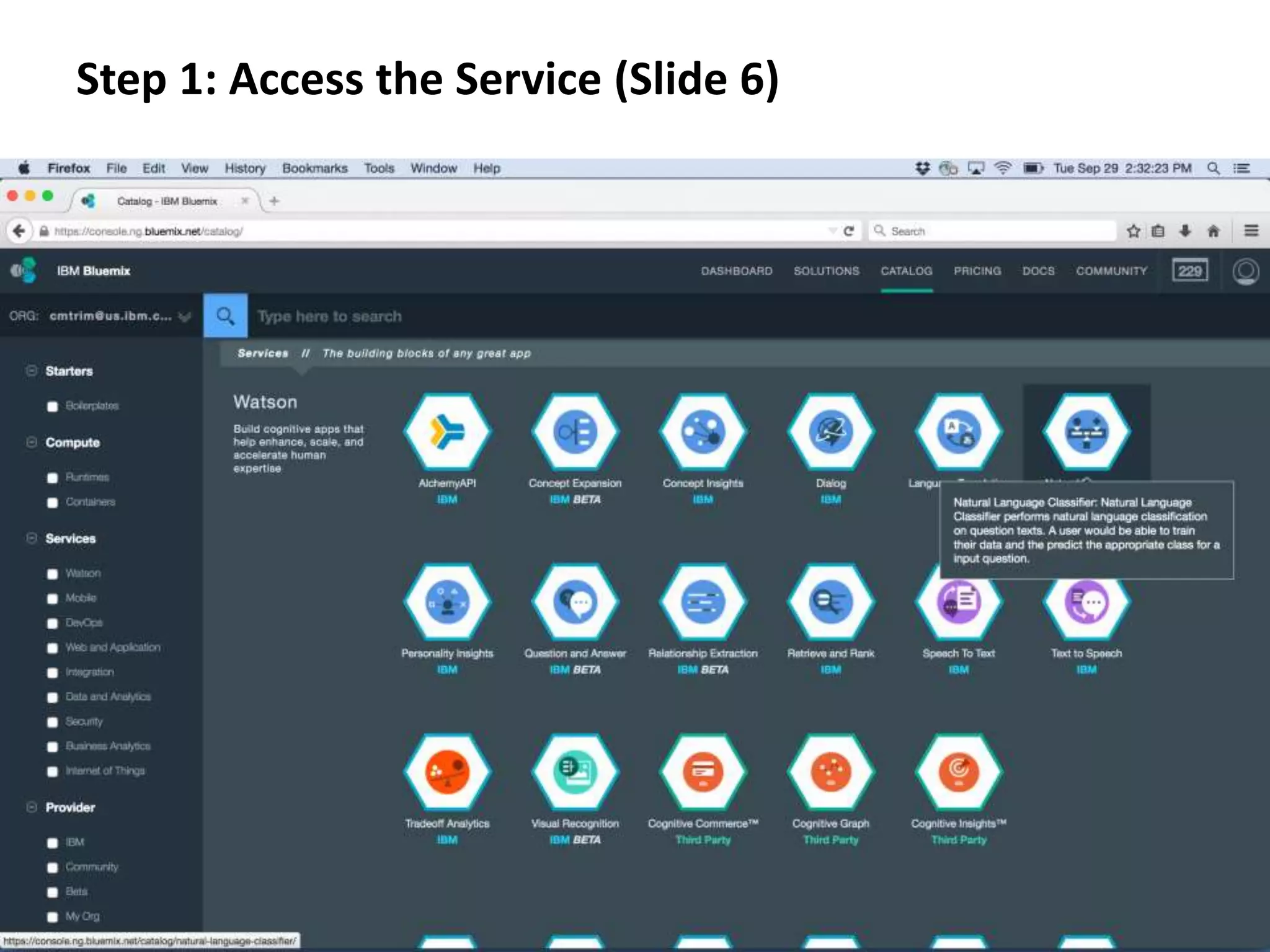Collapse the Services filter section
The image size is (1270, 952).
tap(32, 537)
